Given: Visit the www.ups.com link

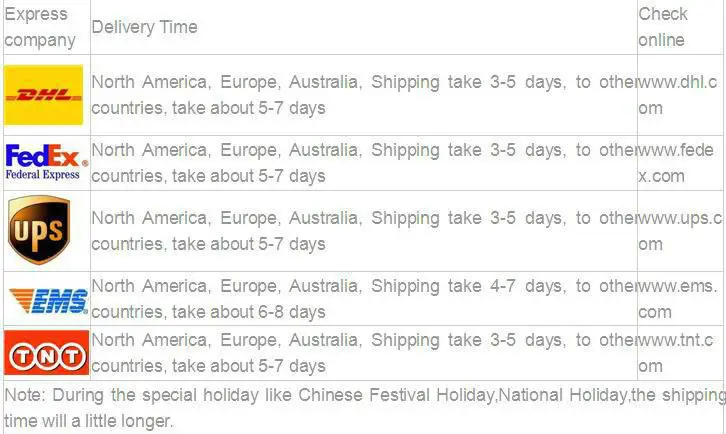Looking at the screenshot, I should pos(680,231).
